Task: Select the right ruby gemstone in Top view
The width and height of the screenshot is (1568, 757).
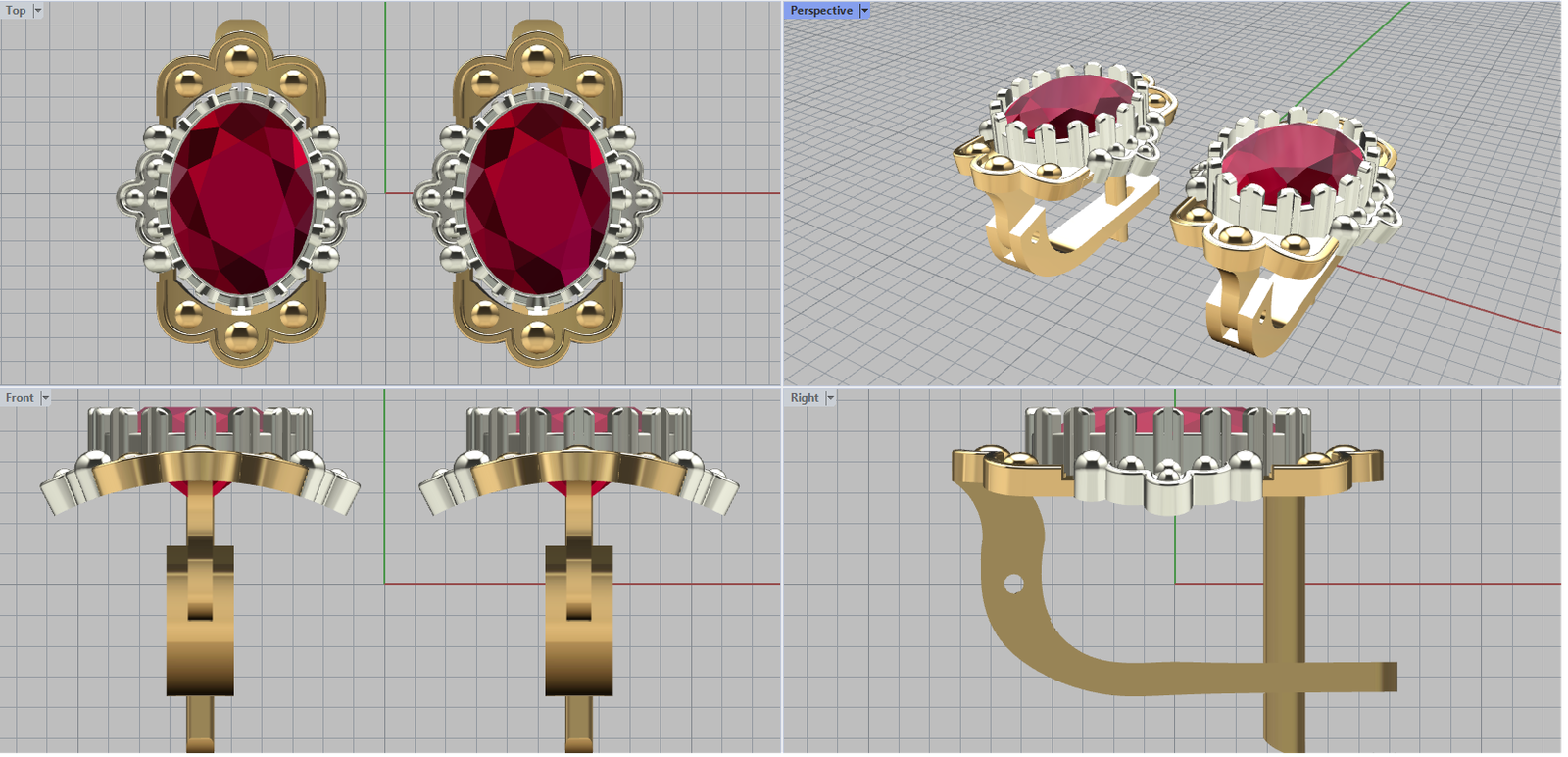Action: [537, 197]
